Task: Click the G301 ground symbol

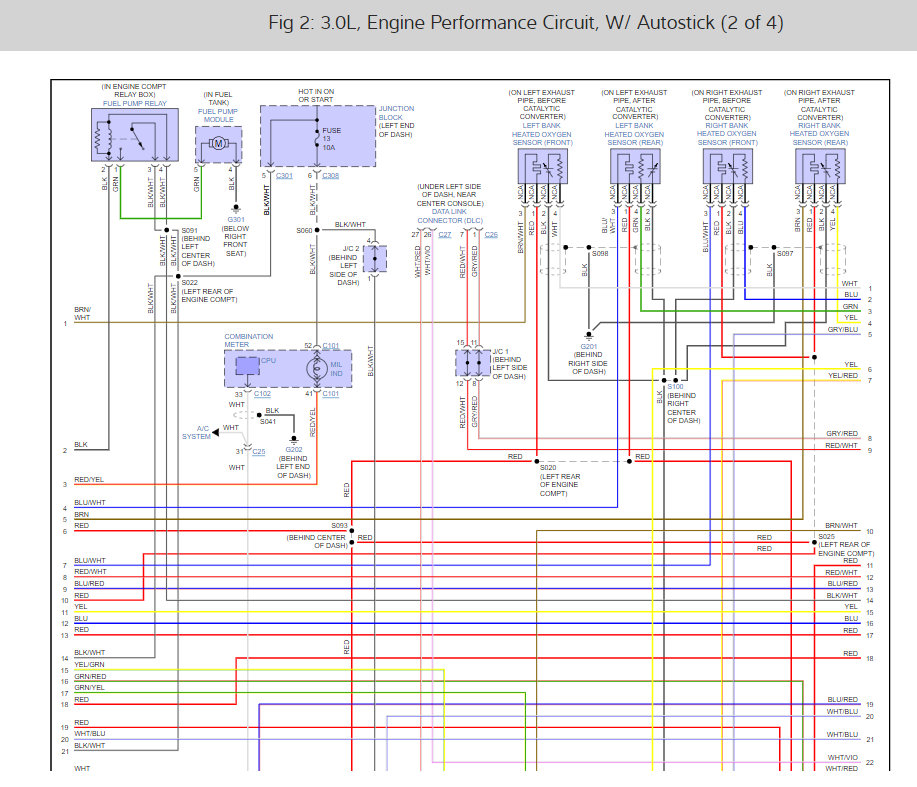Action: 236,208
